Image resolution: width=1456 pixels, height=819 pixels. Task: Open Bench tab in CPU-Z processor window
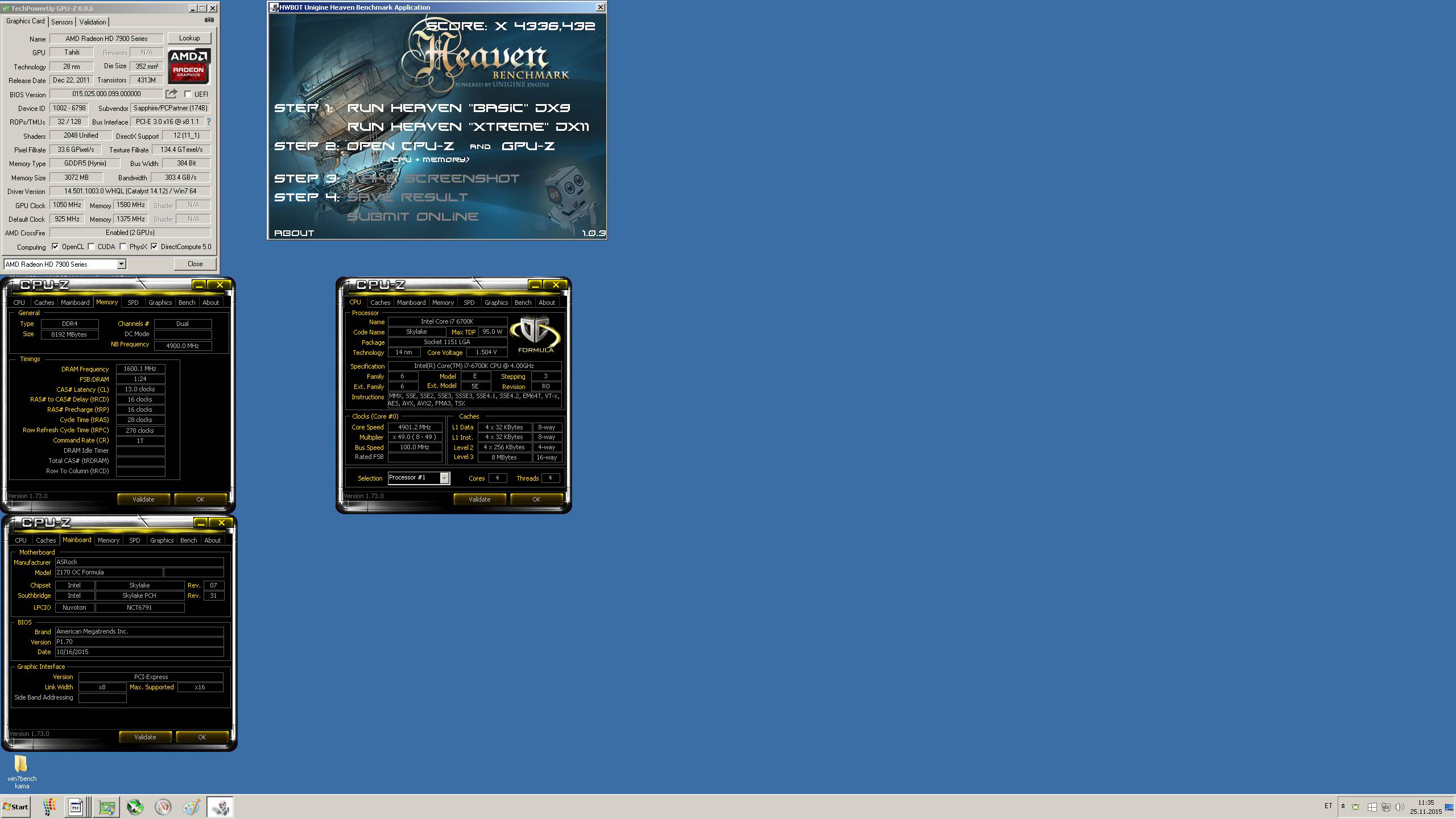pyautogui.click(x=523, y=303)
